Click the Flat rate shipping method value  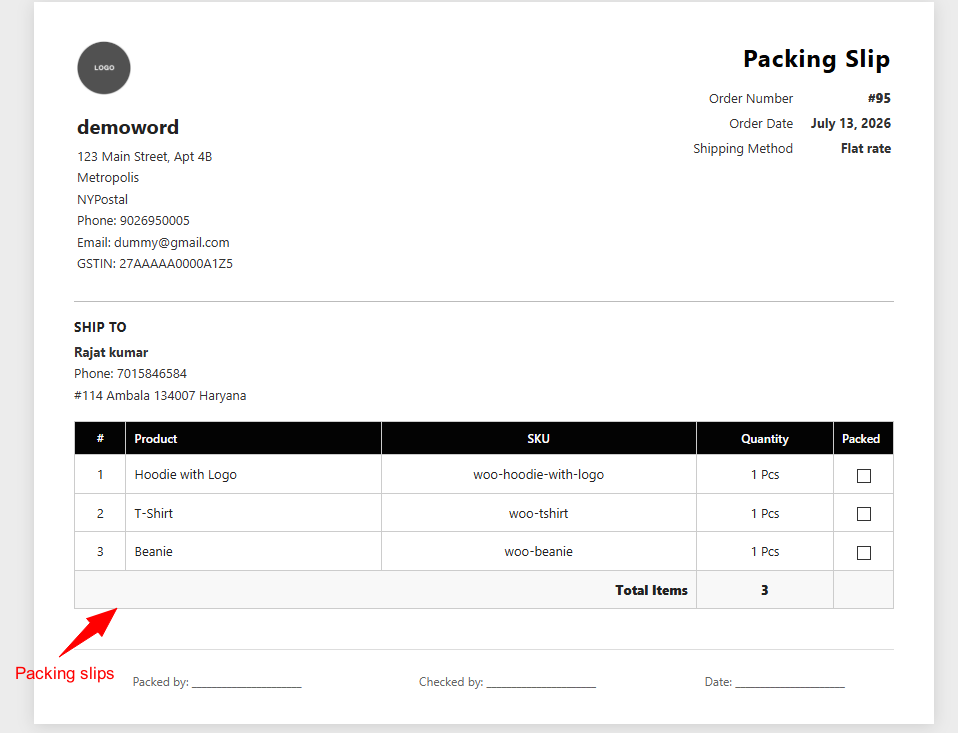(866, 148)
